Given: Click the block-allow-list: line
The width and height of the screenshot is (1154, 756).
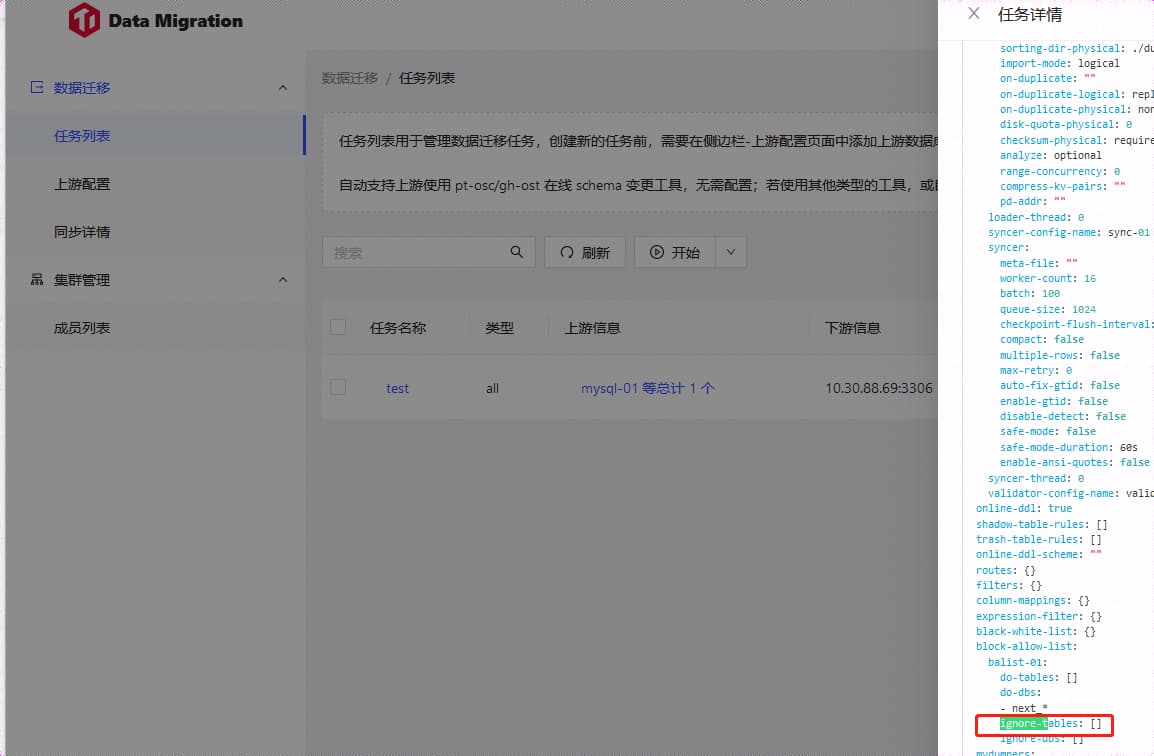Looking at the screenshot, I should pos(1027,646).
